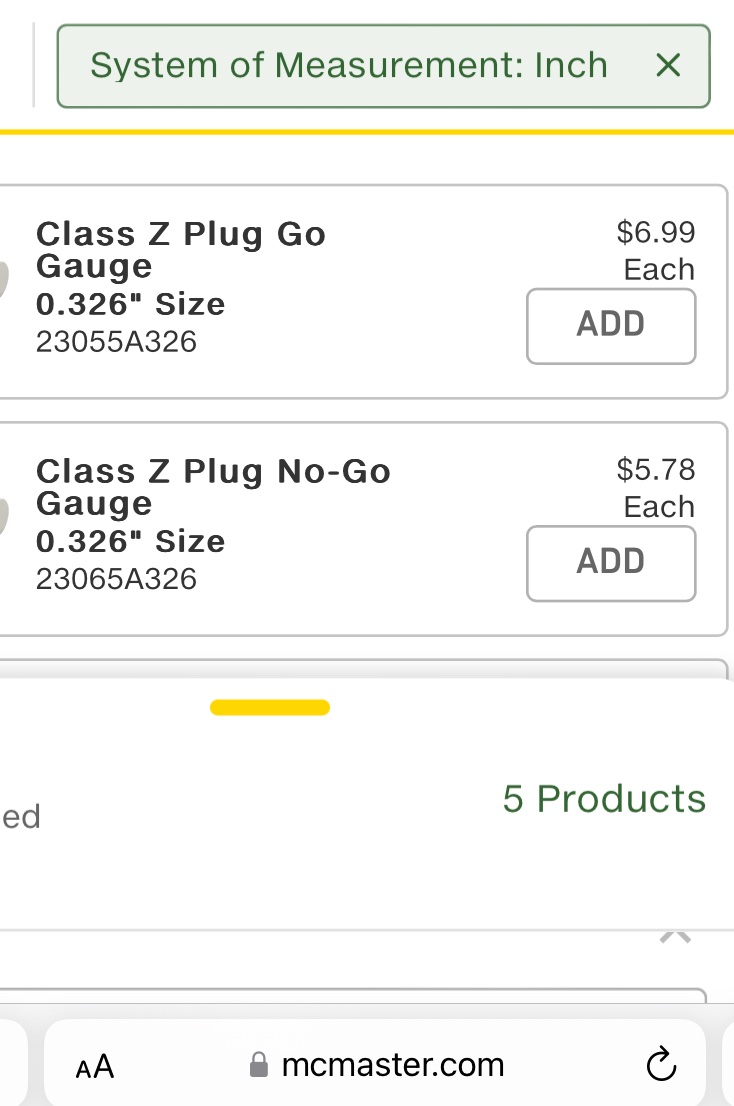This screenshot has height=1106, width=734.
Task: Click the $6.99 Each price
Action: 656,250
